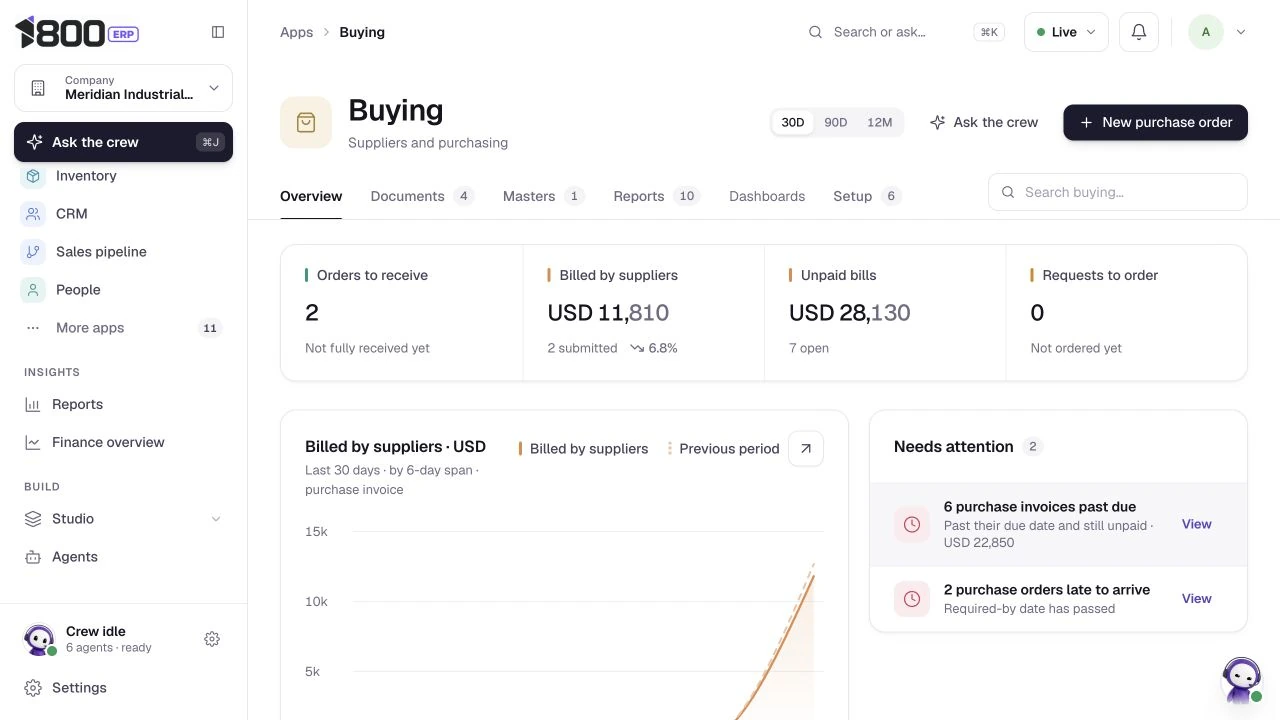Click the CRM people icon
Viewport: 1280px width, 720px height.
point(33,214)
